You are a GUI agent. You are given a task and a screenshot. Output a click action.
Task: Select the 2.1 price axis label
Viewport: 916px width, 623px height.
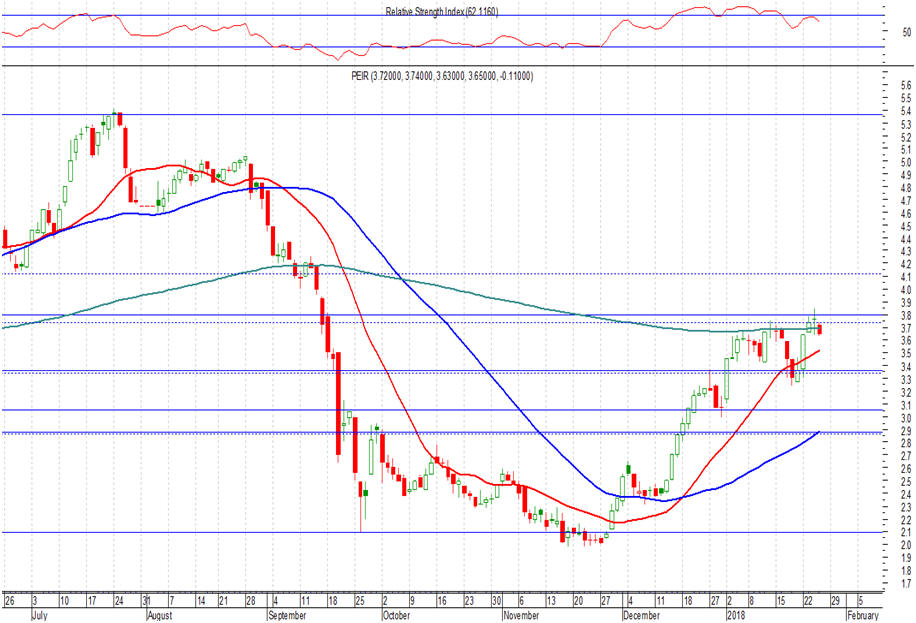(906, 532)
